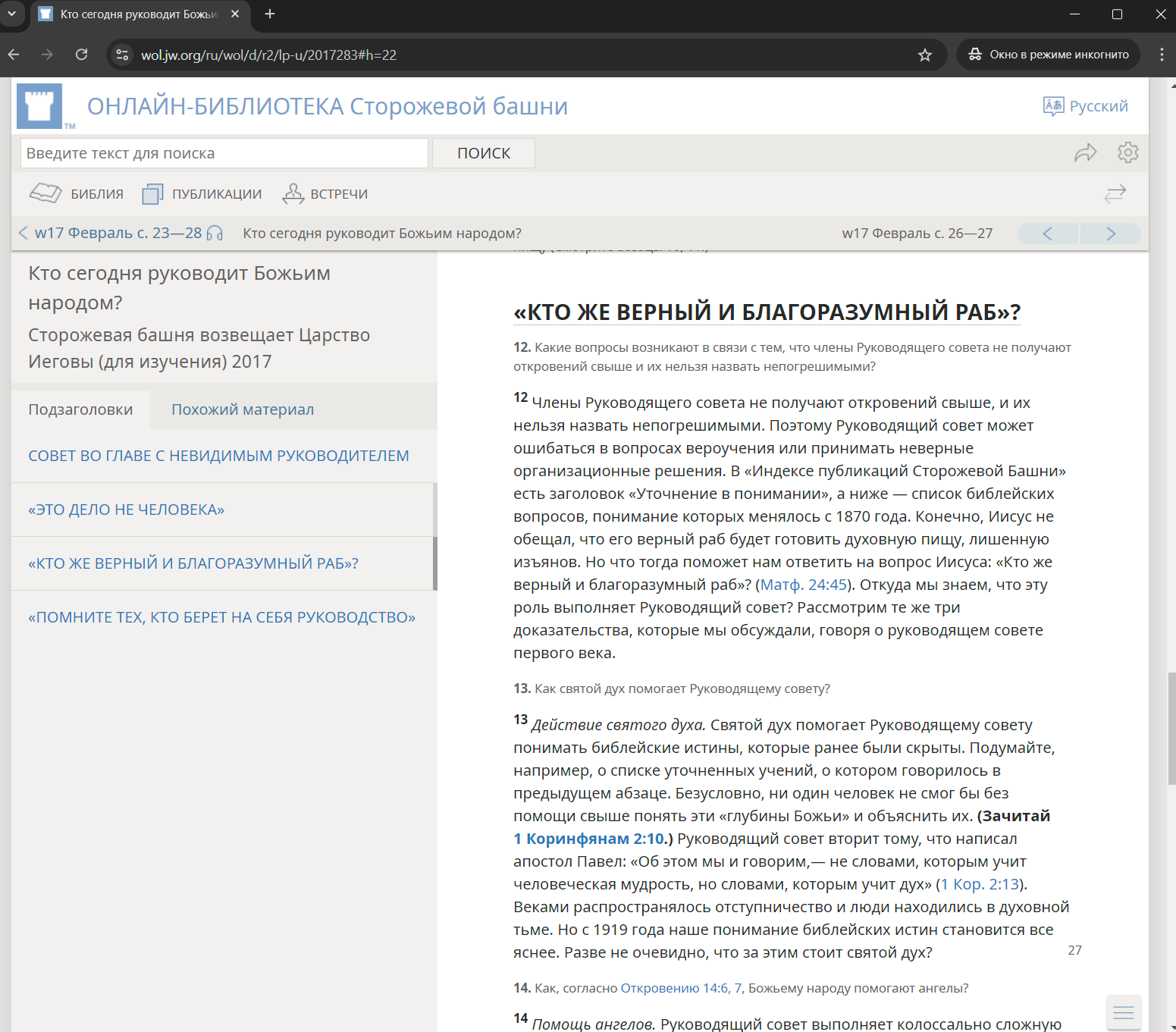Screen dimensions: 1176x1032
Task: Click the browser address bar URL
Action: point(268,55)
